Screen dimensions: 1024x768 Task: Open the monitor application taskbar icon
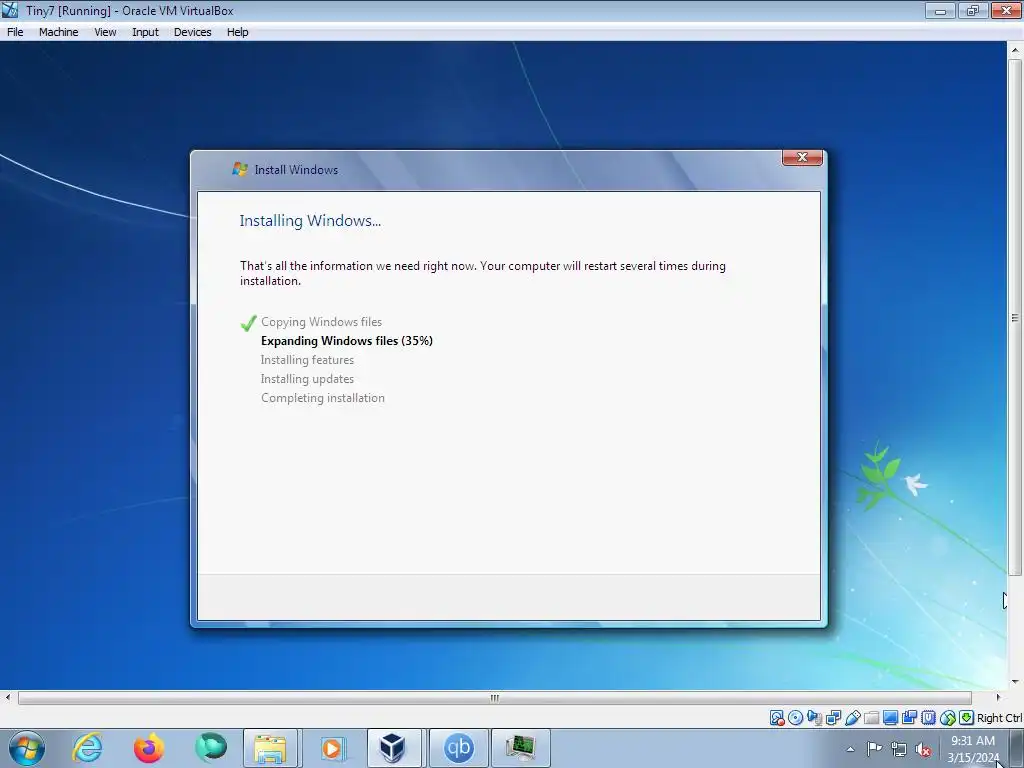click(520, 748)
